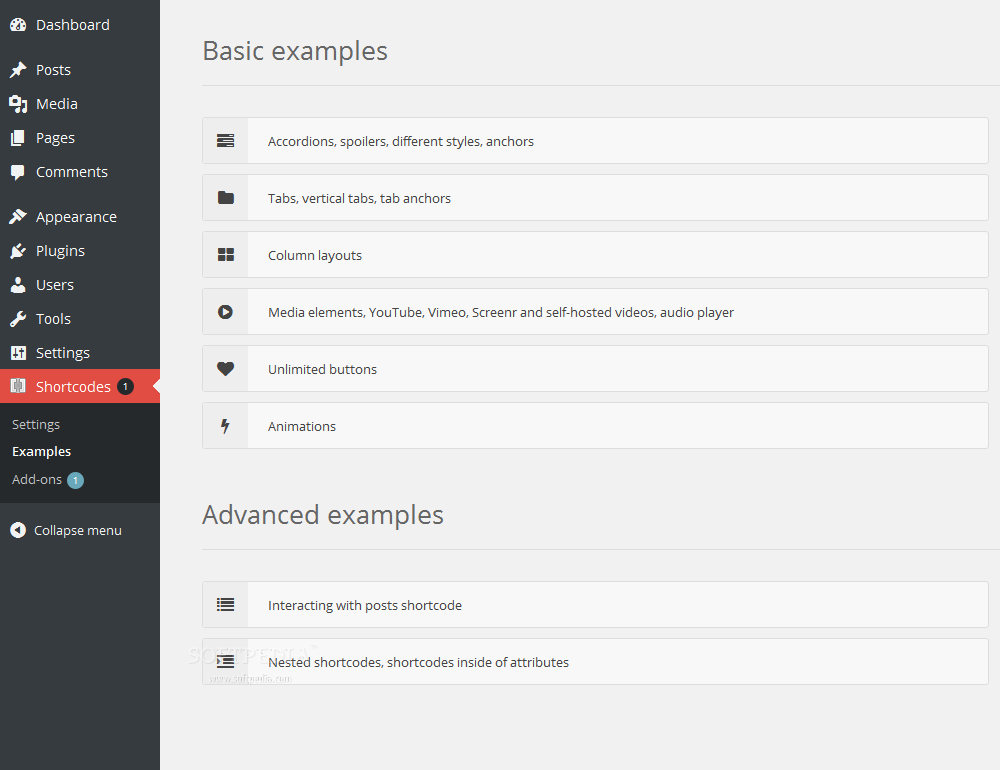Click the indent icon beside Nested shortcodes
This screenshot has width=1000, height=770.
225,662
